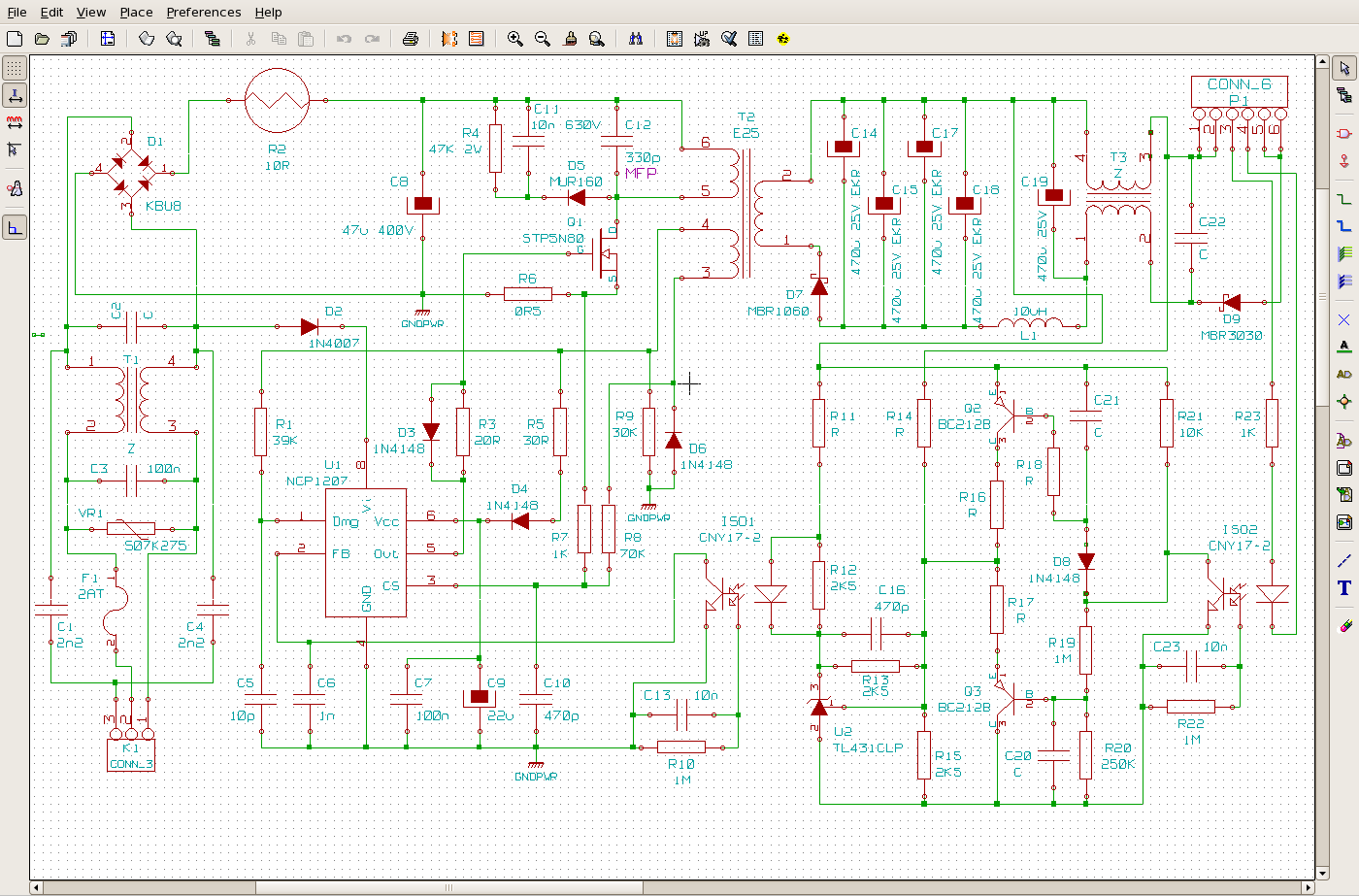The width and height of the screenshot is (1359, 896).
Task: Click the Print schematic icon
Action: click(410, 39)
